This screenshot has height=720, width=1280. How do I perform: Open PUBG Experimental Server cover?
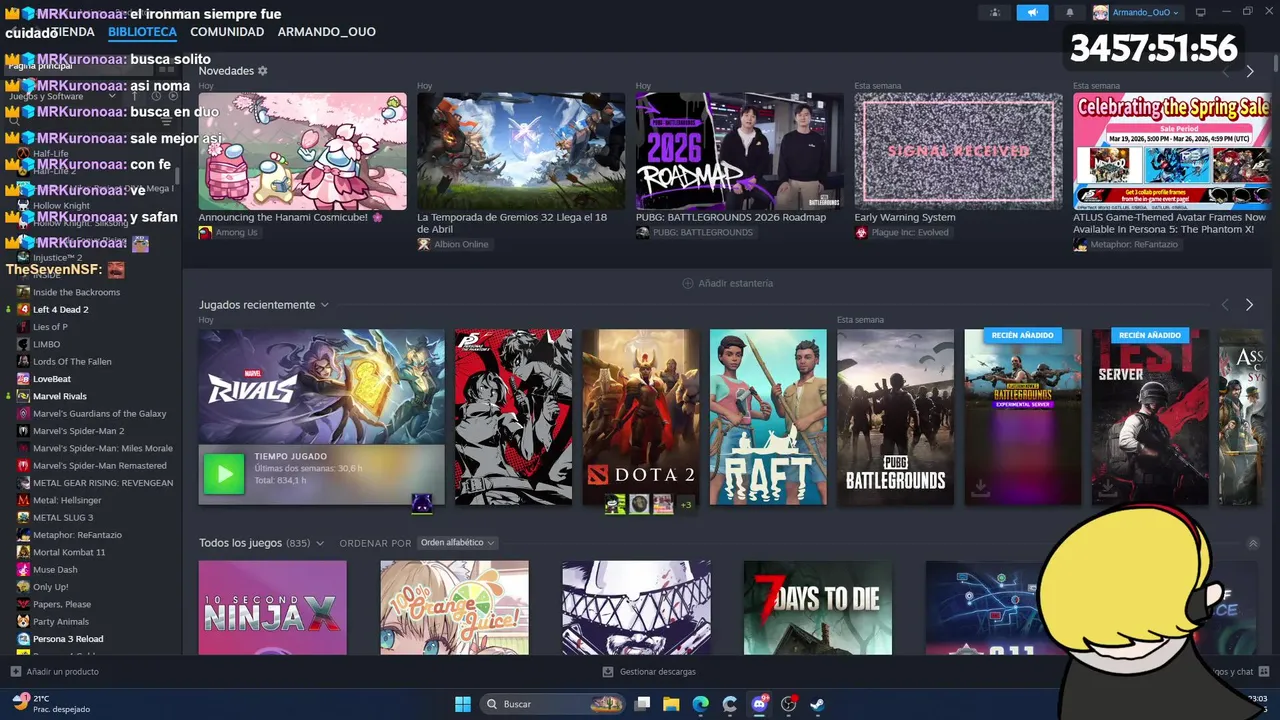point(1023,417)
